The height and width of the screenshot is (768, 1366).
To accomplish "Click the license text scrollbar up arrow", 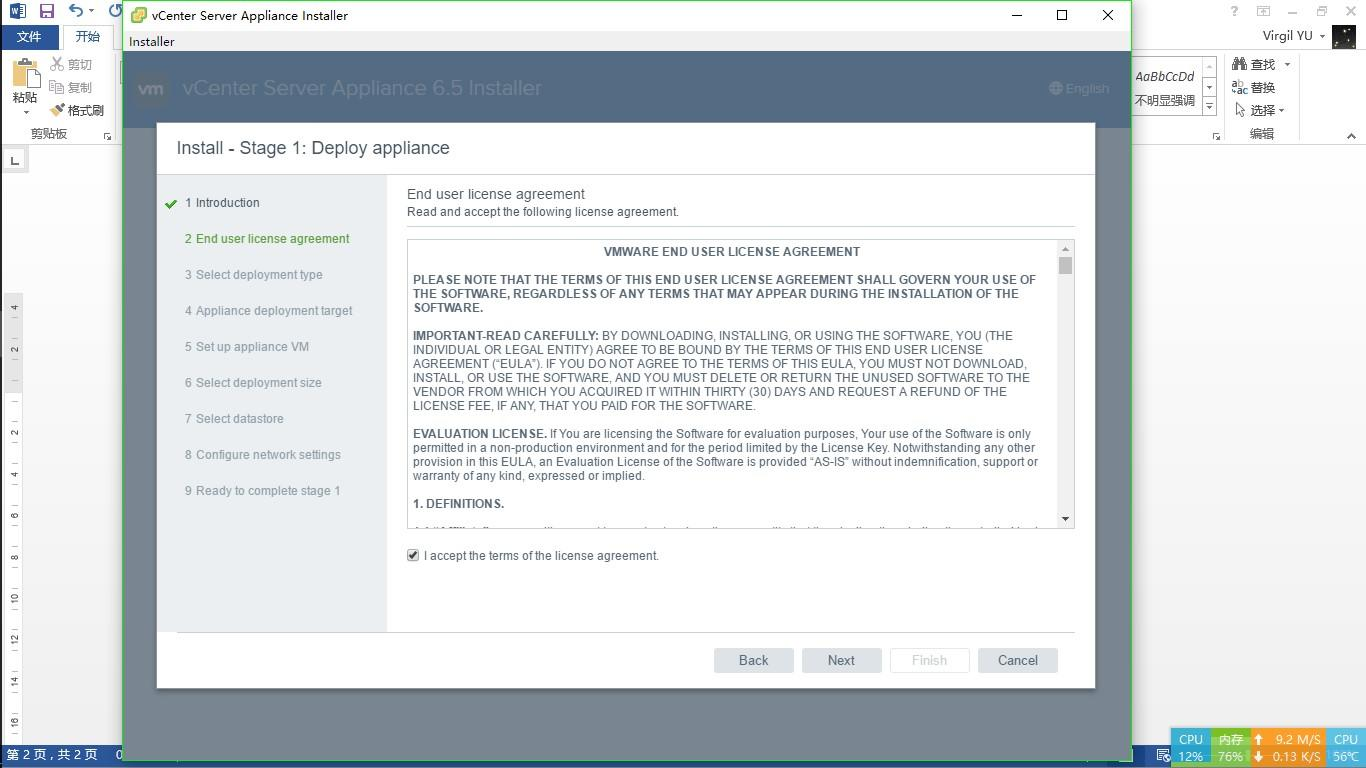I will click(x=1065, y=248).
